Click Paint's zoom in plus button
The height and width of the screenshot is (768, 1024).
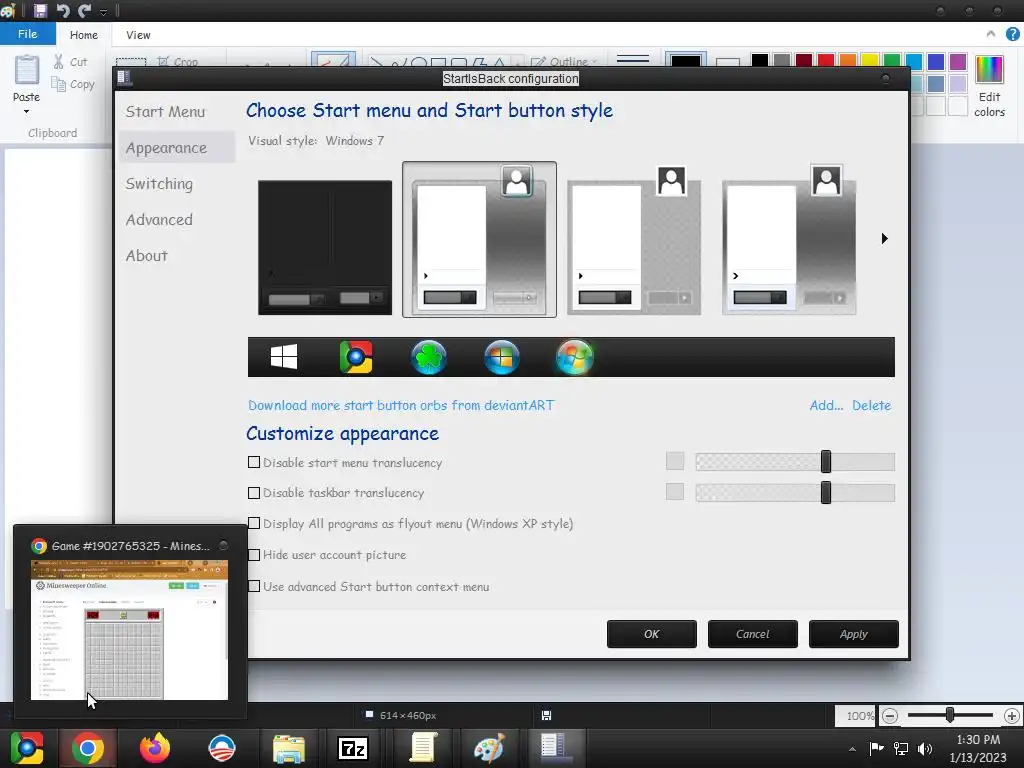[x=1012, y=716]
